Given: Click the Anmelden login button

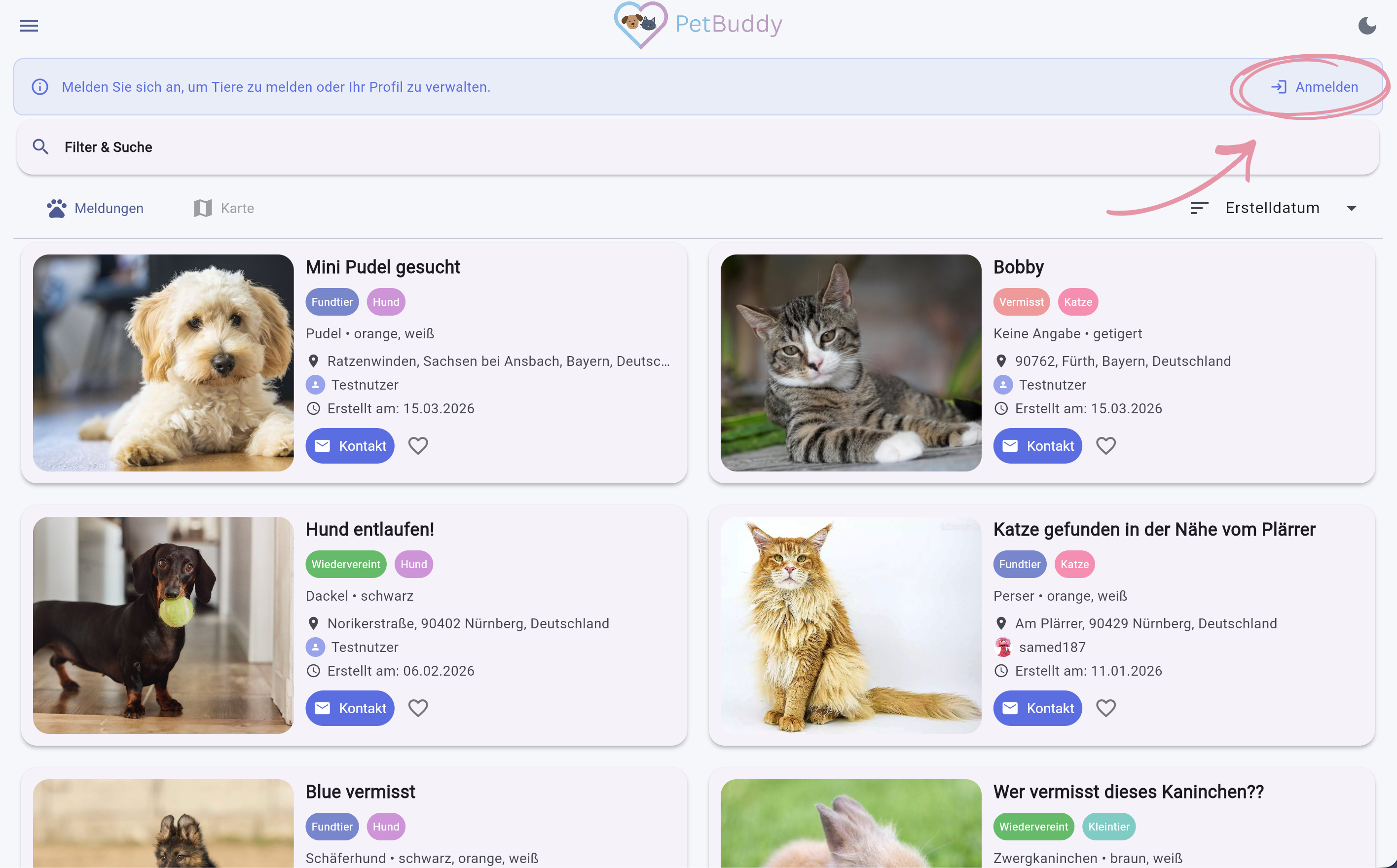Looking at the screenshot, I should (x=1314, y=87).
